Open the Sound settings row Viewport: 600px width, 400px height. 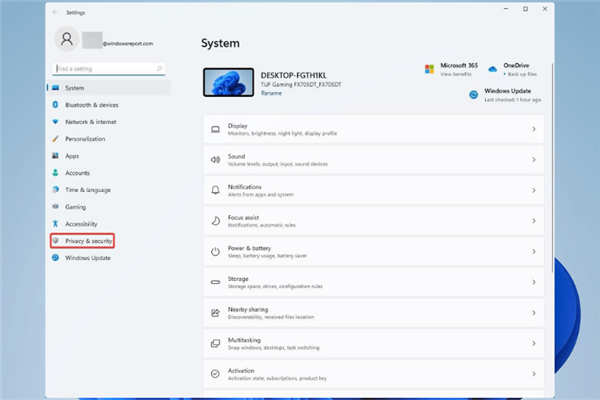click(374, 160)
